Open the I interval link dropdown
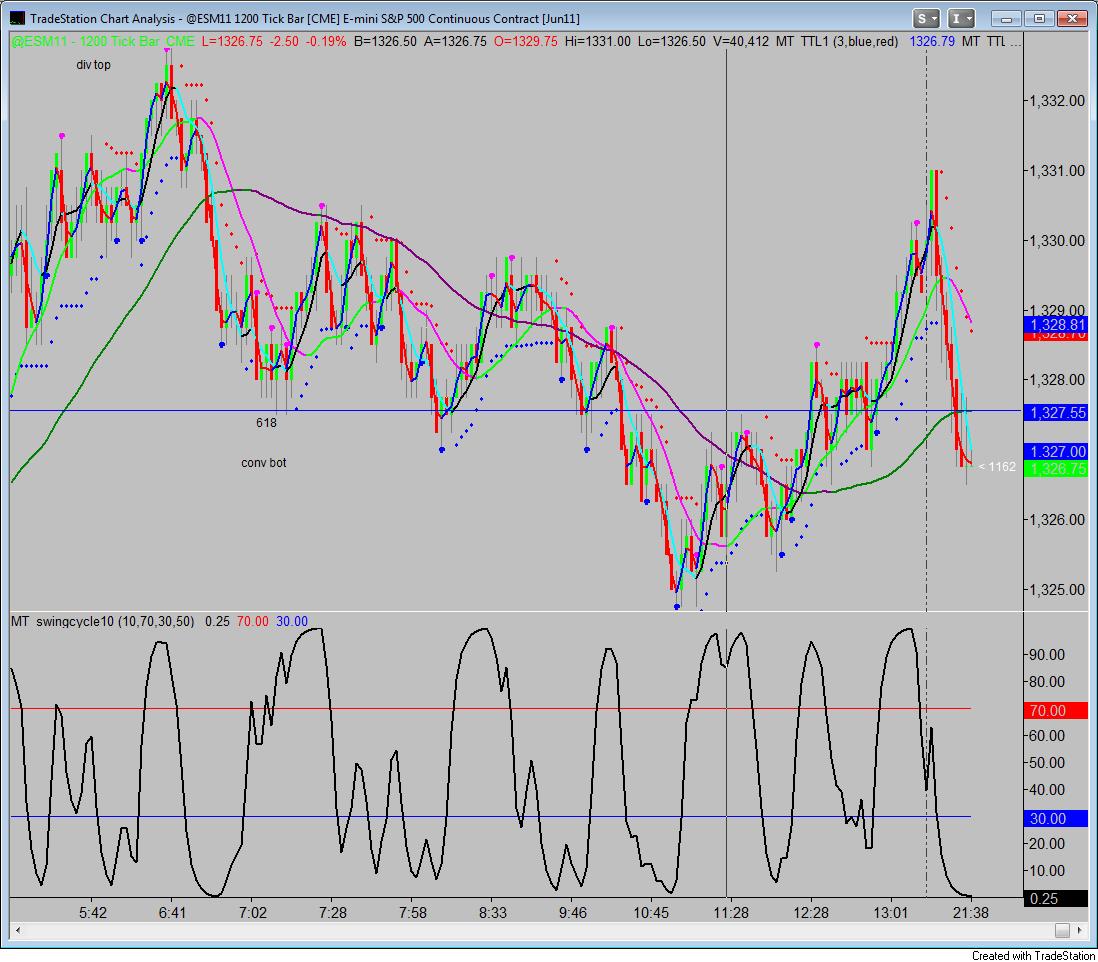This screenshot has width=1098, height=962. (x=961, y=18)
